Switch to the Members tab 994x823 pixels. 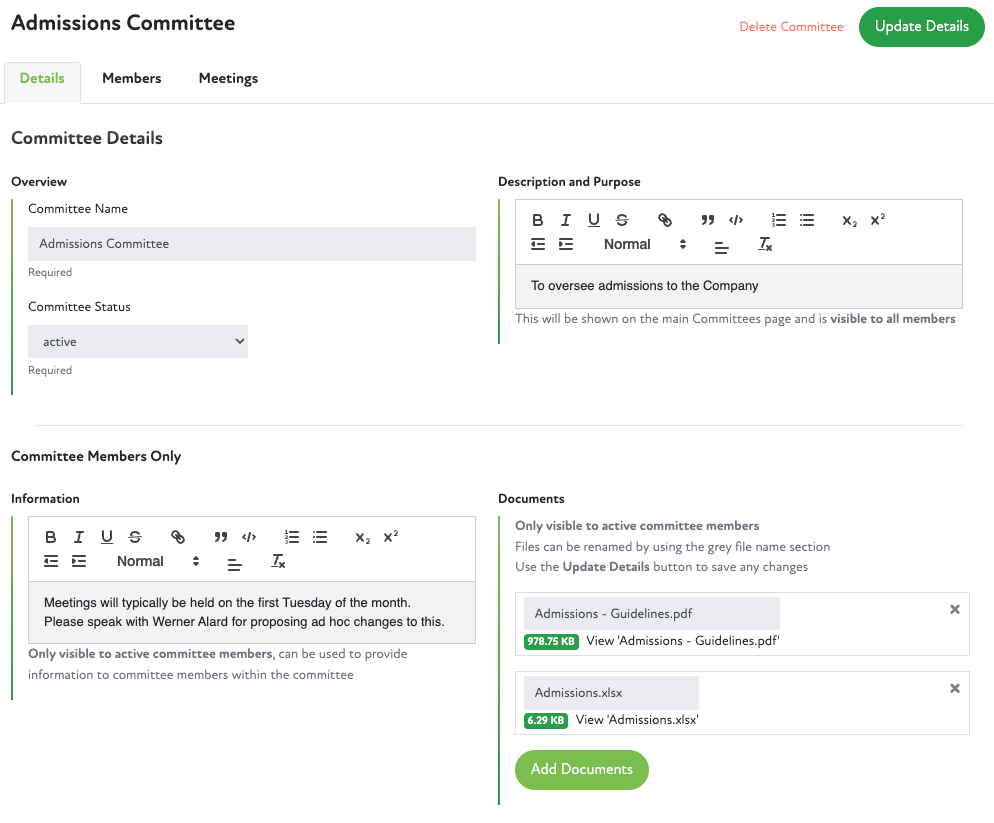131,78
